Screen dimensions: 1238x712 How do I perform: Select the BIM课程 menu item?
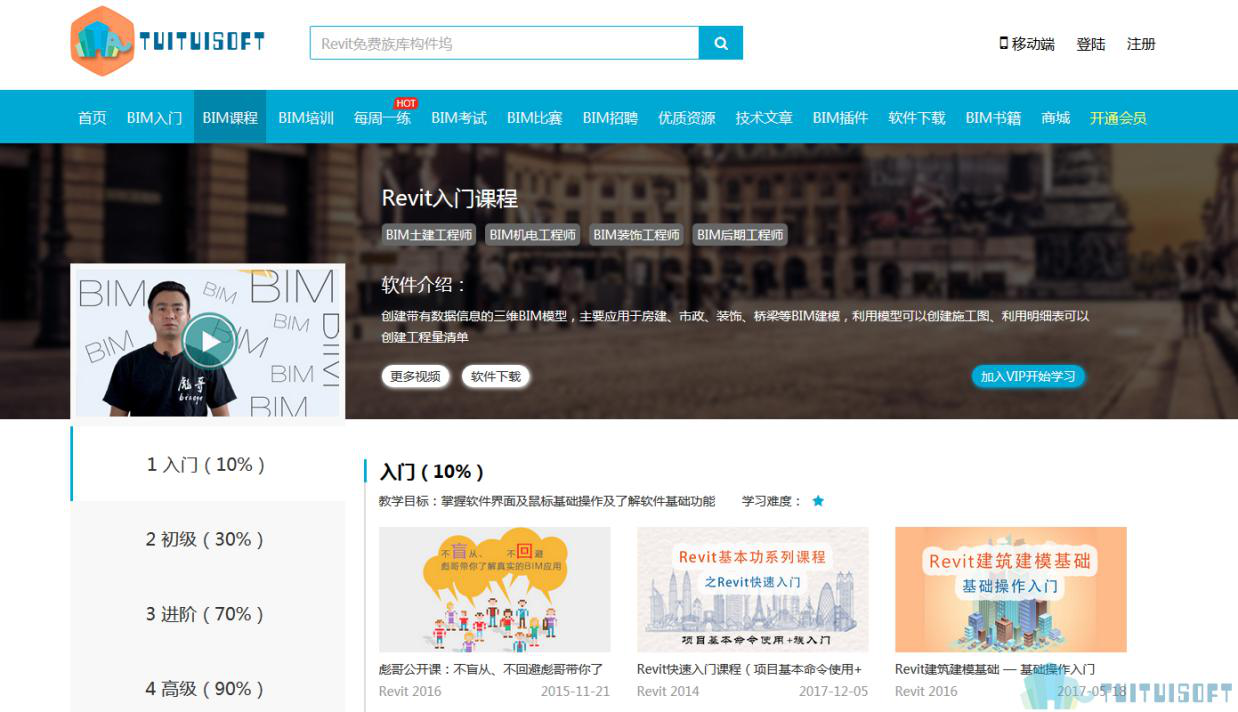tap(230, 118)
